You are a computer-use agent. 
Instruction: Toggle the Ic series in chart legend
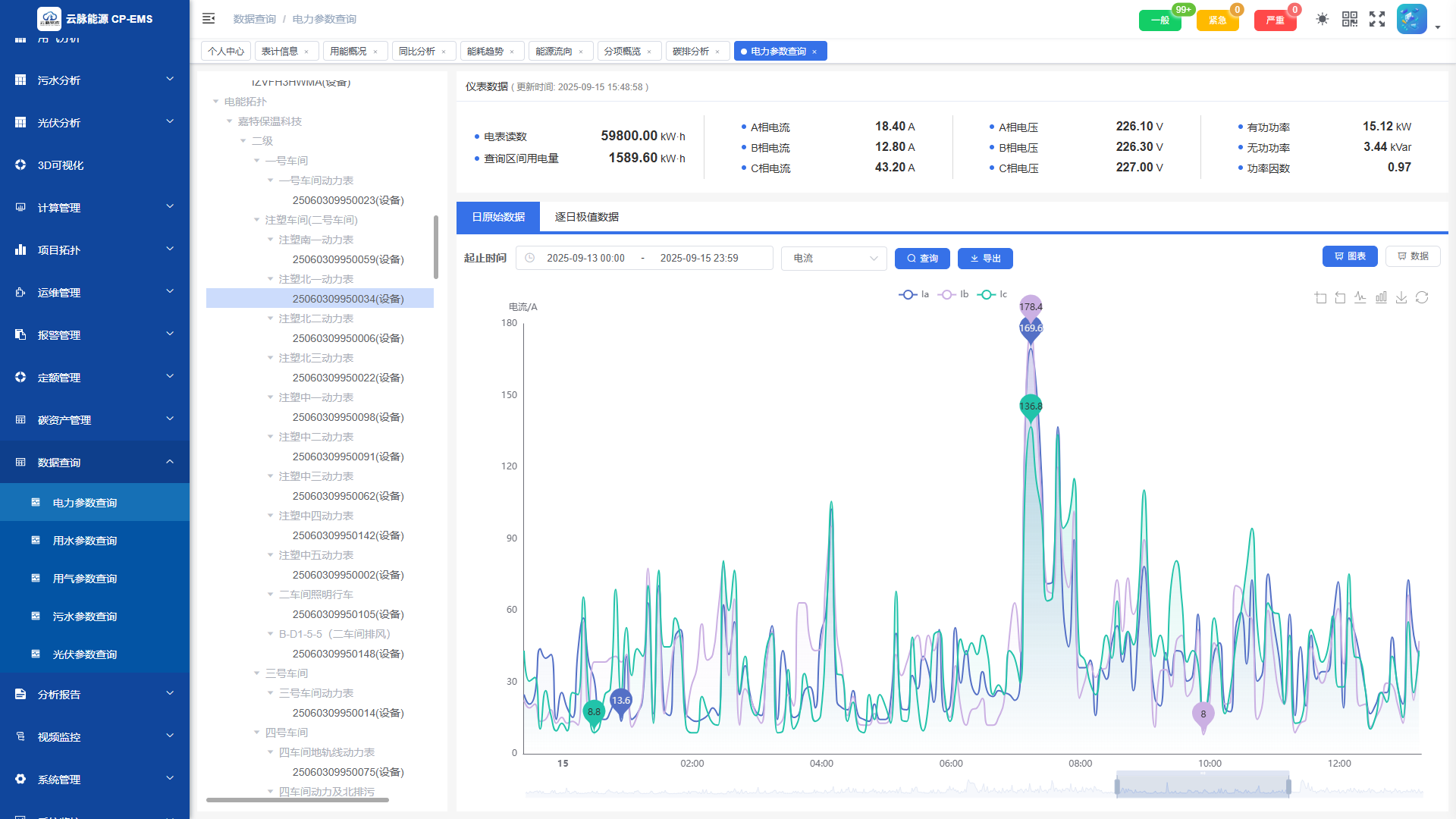coord(993,294)
